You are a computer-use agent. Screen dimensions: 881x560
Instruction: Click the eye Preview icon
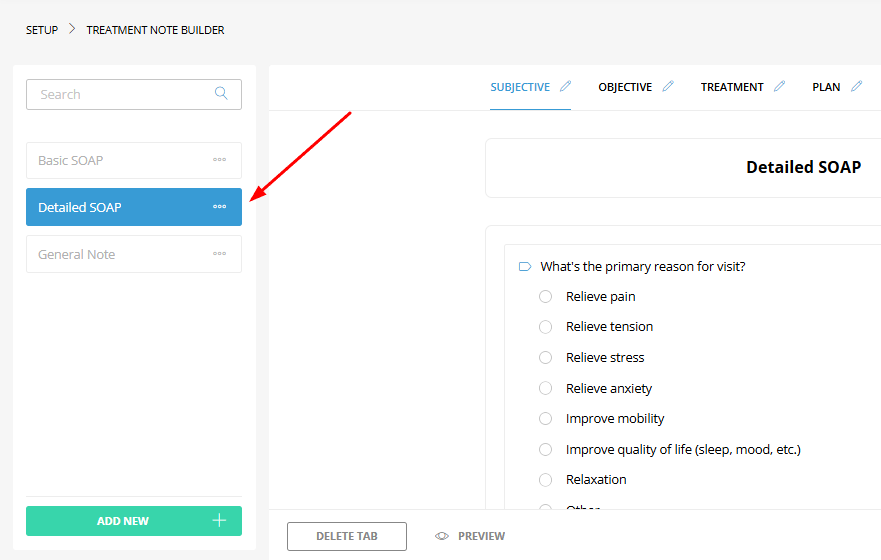[x=442, y=536]
